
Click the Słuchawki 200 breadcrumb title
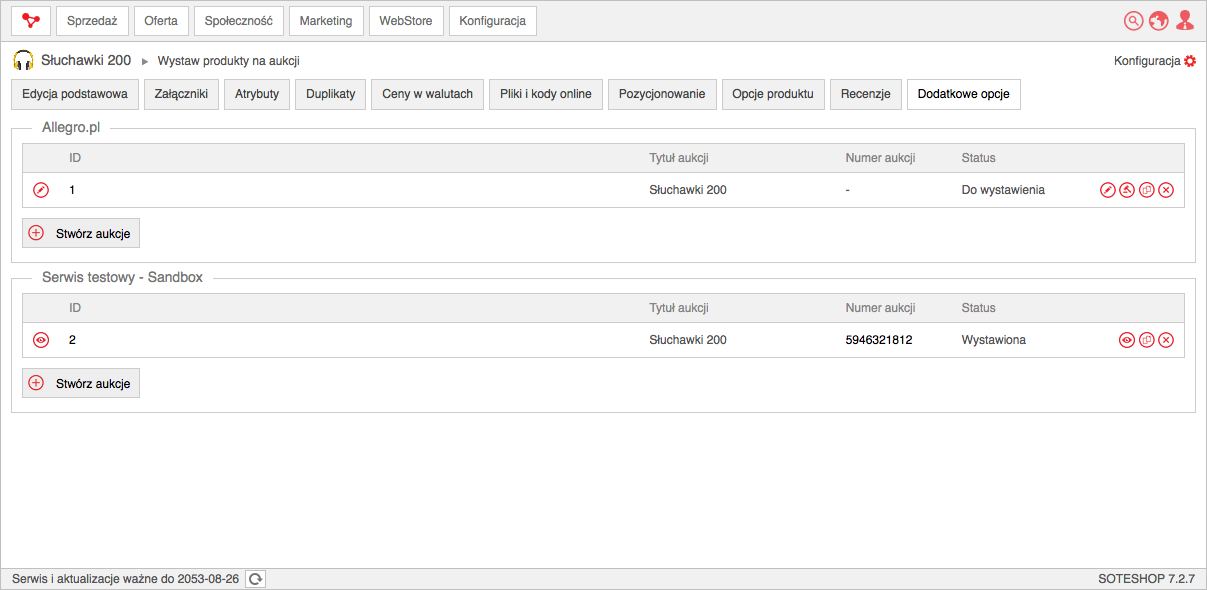[86, 61]
